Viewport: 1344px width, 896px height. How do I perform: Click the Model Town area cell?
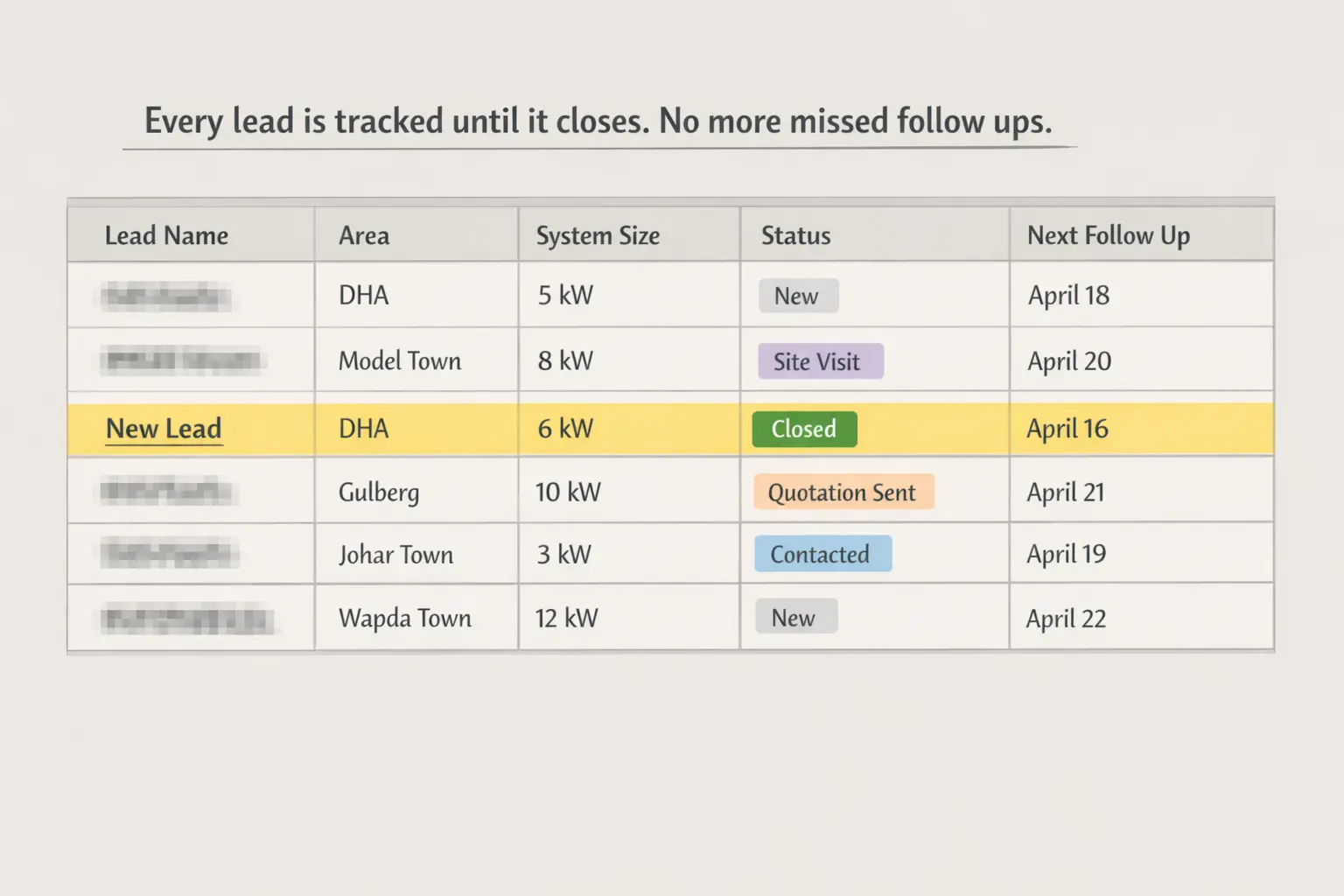click(x=400, y=361)
